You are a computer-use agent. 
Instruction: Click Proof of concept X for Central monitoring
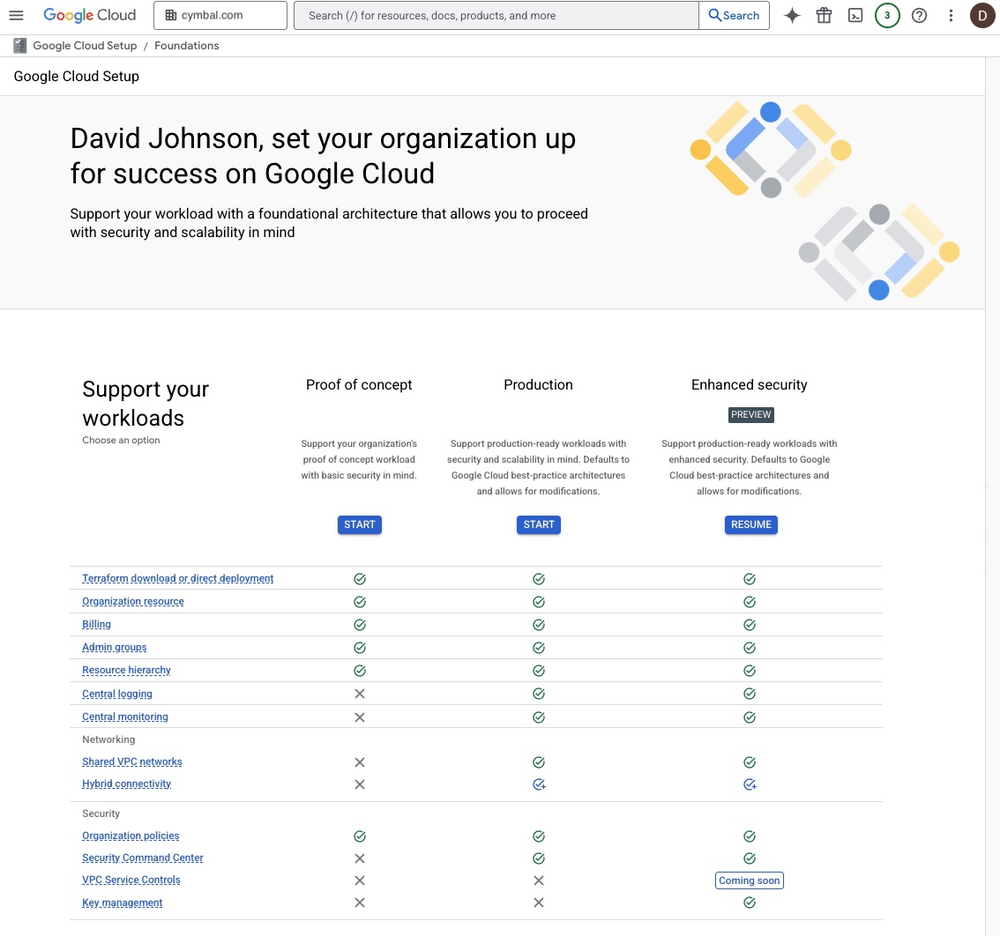(x=360, y=717)
